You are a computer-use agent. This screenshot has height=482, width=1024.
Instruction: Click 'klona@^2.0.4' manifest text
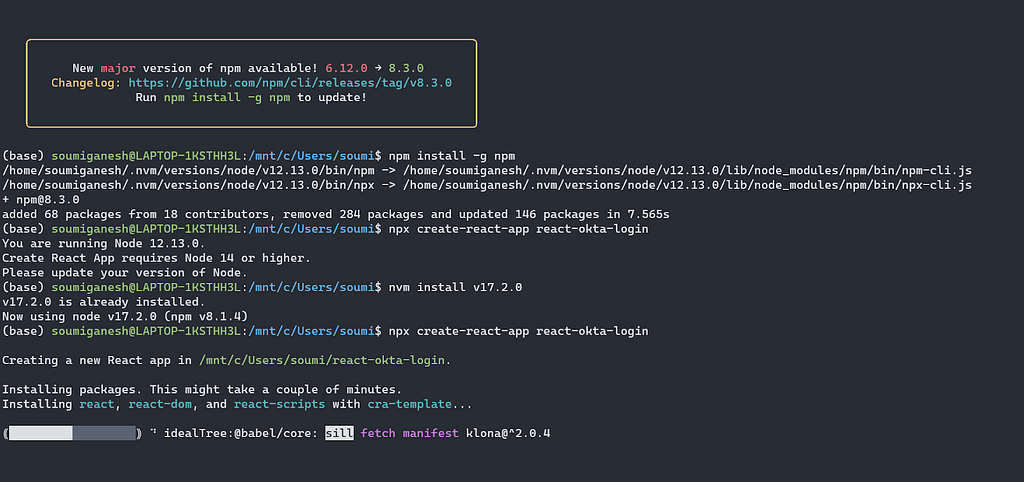click(508, 433)
